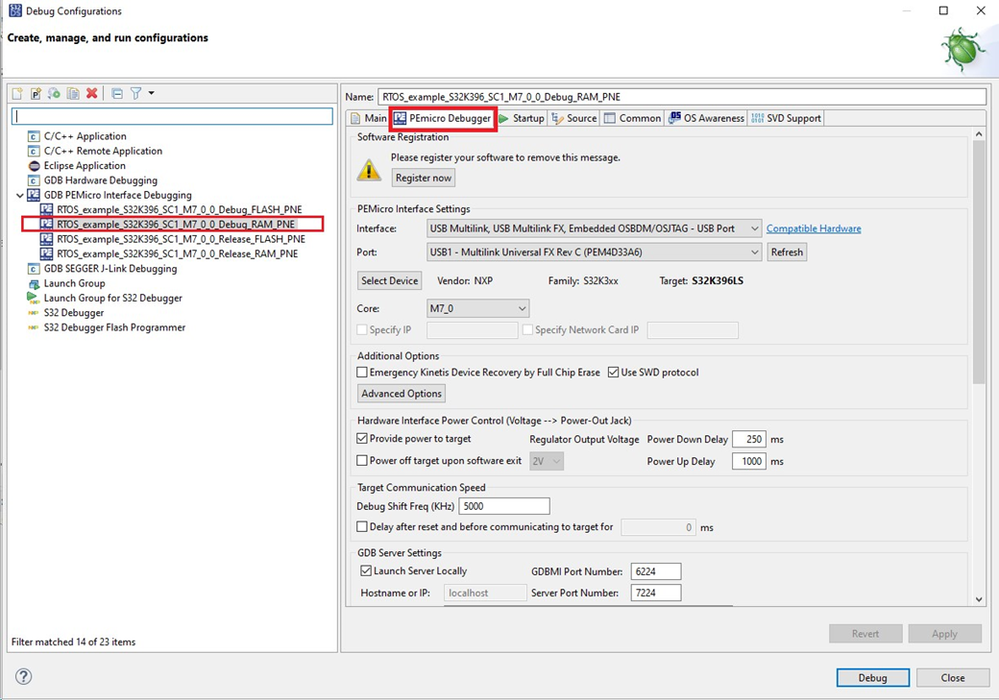Toggle Delay after reset checkbox

(362, 526)
